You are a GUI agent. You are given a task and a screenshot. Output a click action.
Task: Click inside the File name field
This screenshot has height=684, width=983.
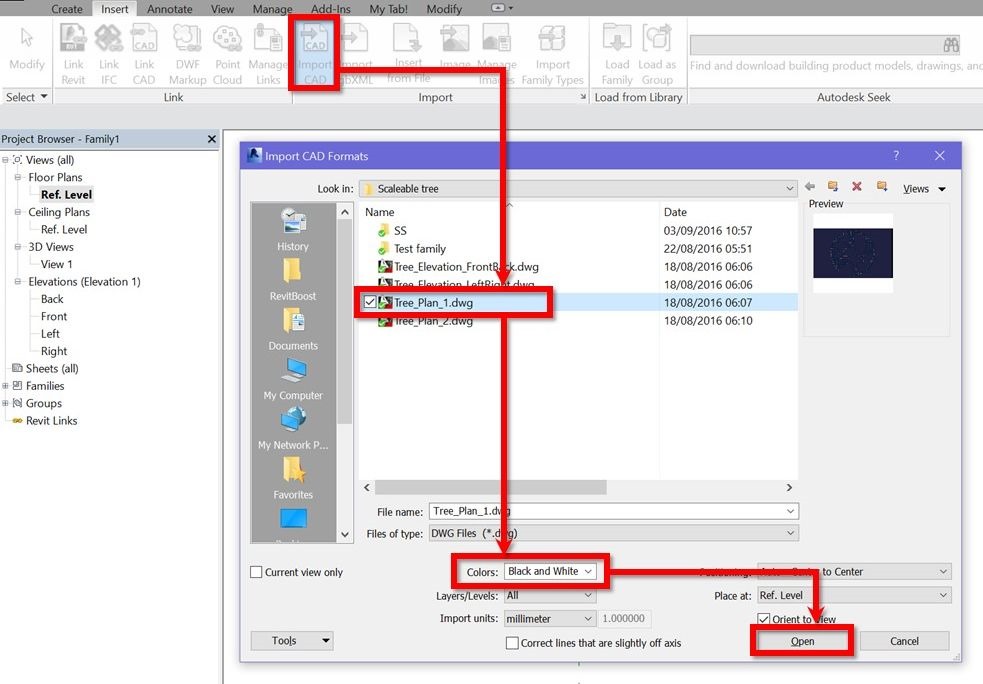point(613,511)
